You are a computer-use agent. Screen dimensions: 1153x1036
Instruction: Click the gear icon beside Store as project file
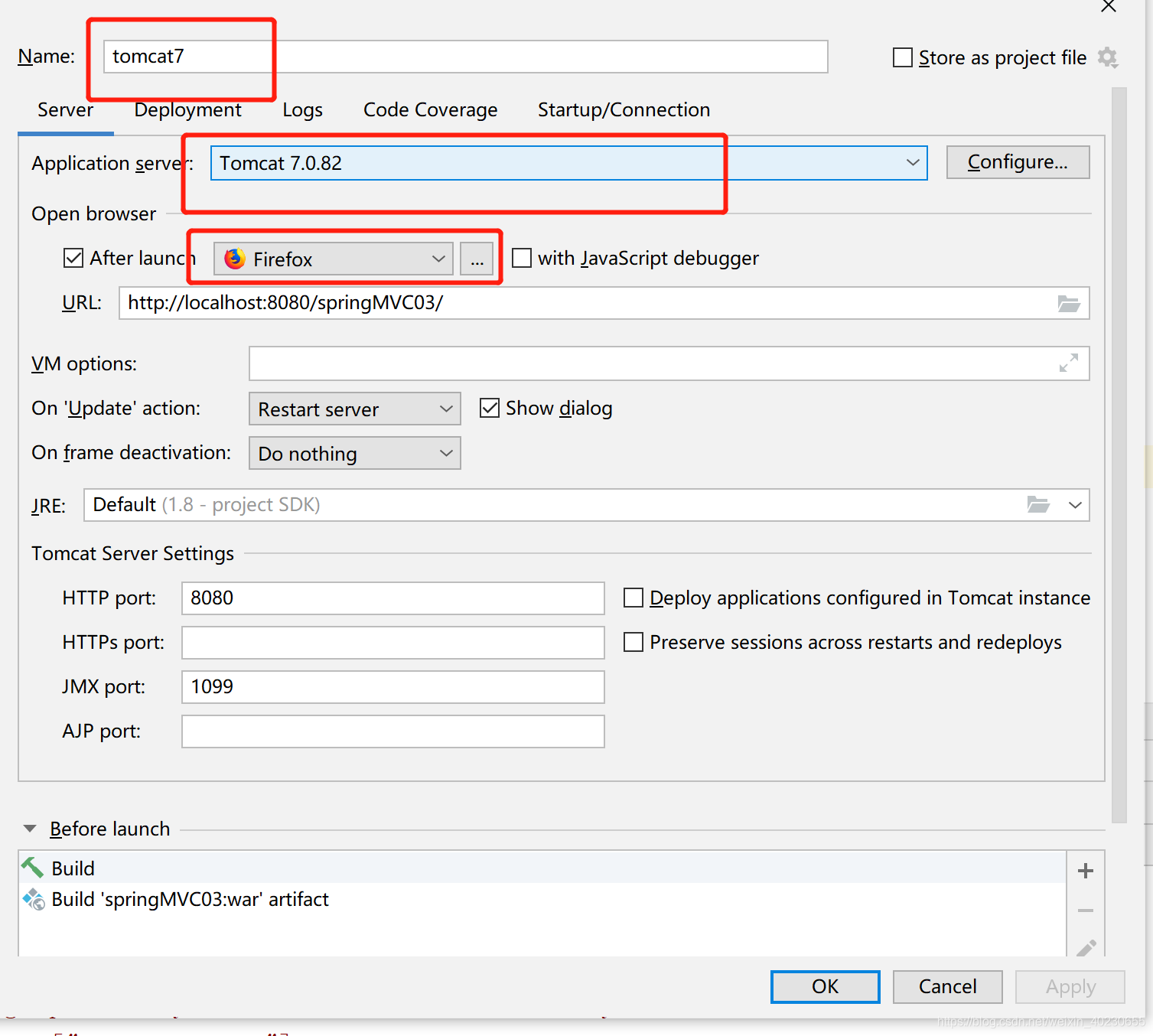1107,57
